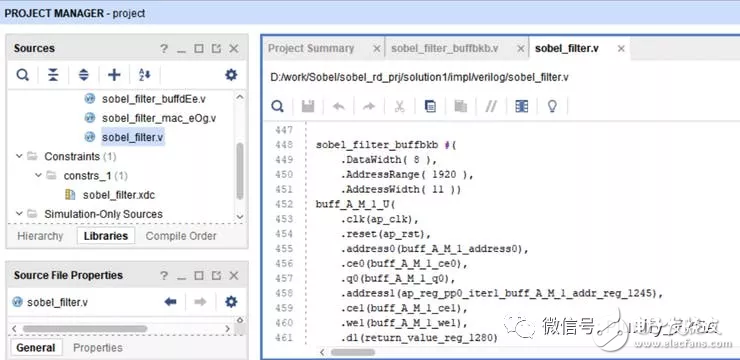Click the editor search magnifier icon
The width and height of the screenshot is (740, 360).
[278, 106]
